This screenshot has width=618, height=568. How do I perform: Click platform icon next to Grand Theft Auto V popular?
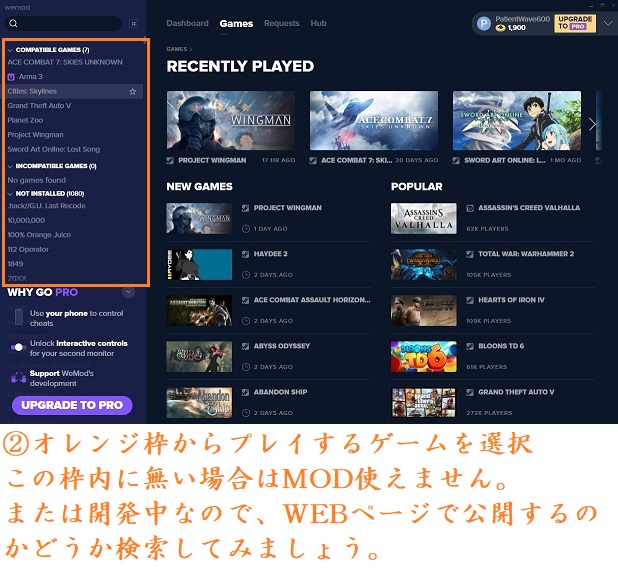(x=470, y=392)
